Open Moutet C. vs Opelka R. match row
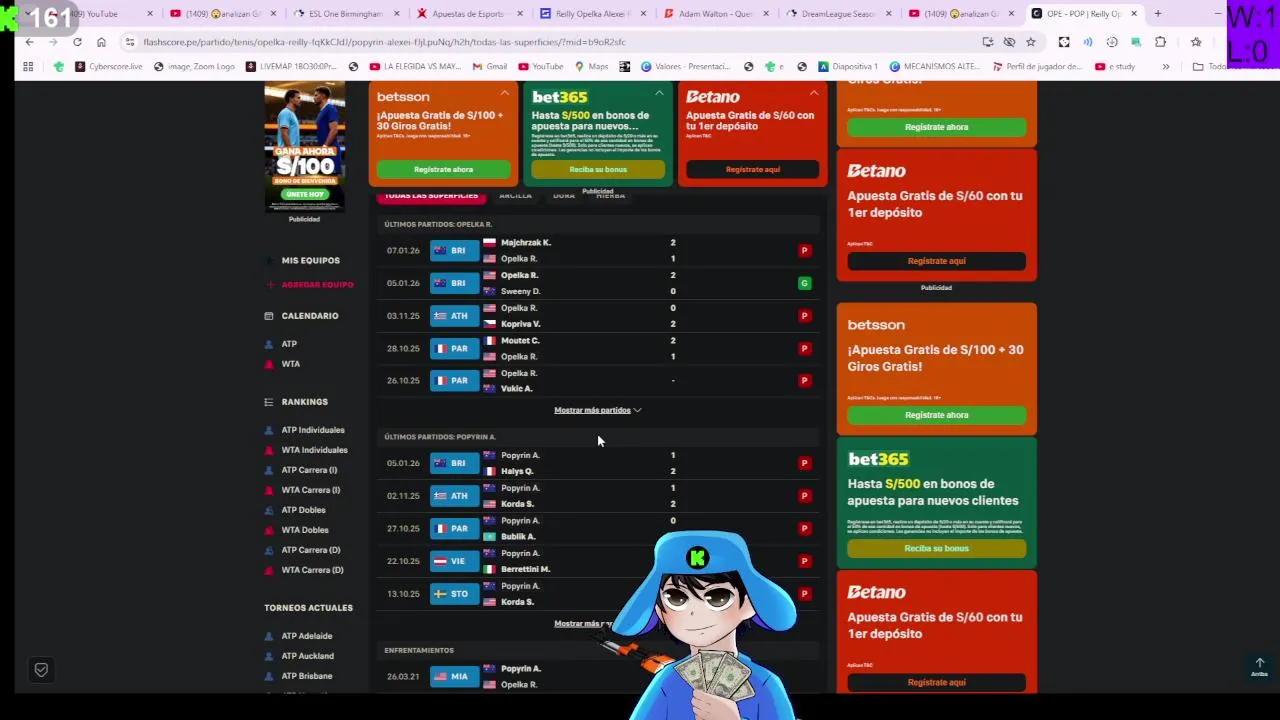1280x720 pixels. point(598,348)
